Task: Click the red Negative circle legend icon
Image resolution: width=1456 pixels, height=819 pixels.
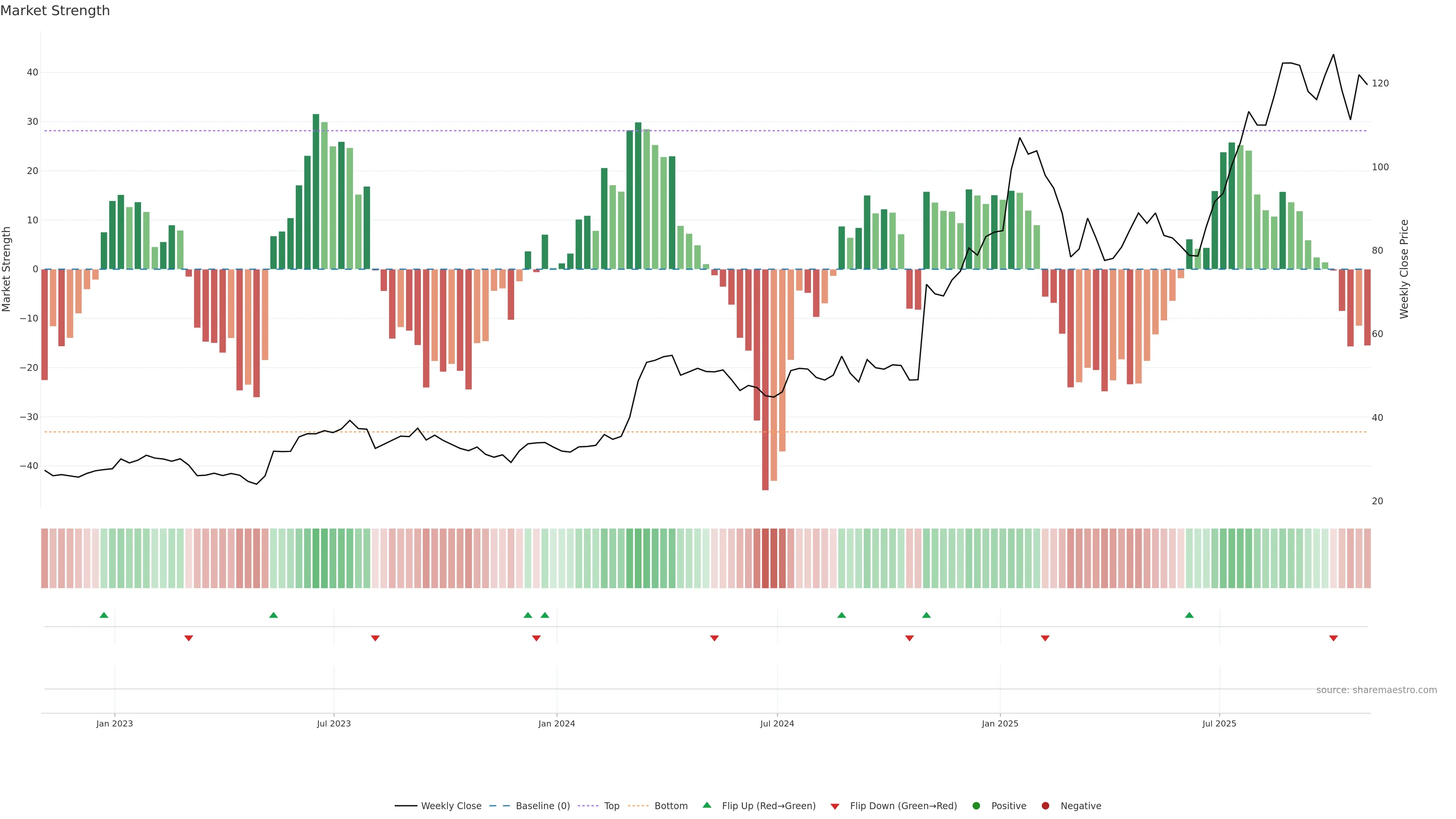Action: (1045, 806)
